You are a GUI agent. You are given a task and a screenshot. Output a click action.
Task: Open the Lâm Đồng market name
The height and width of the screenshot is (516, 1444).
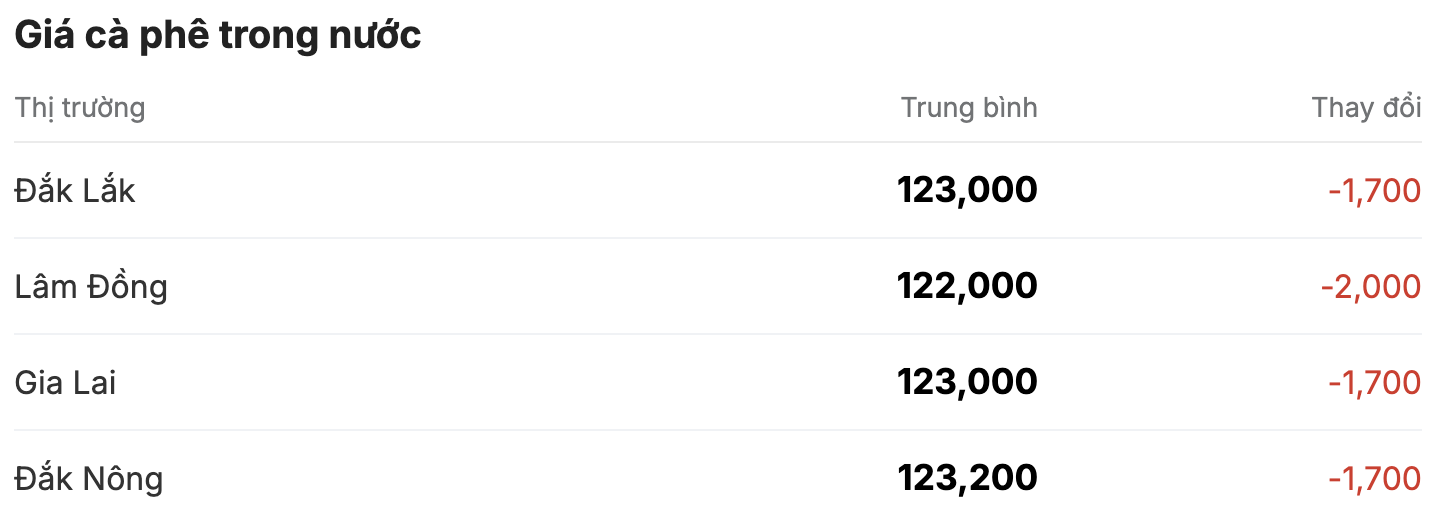[x=91, y=287]
